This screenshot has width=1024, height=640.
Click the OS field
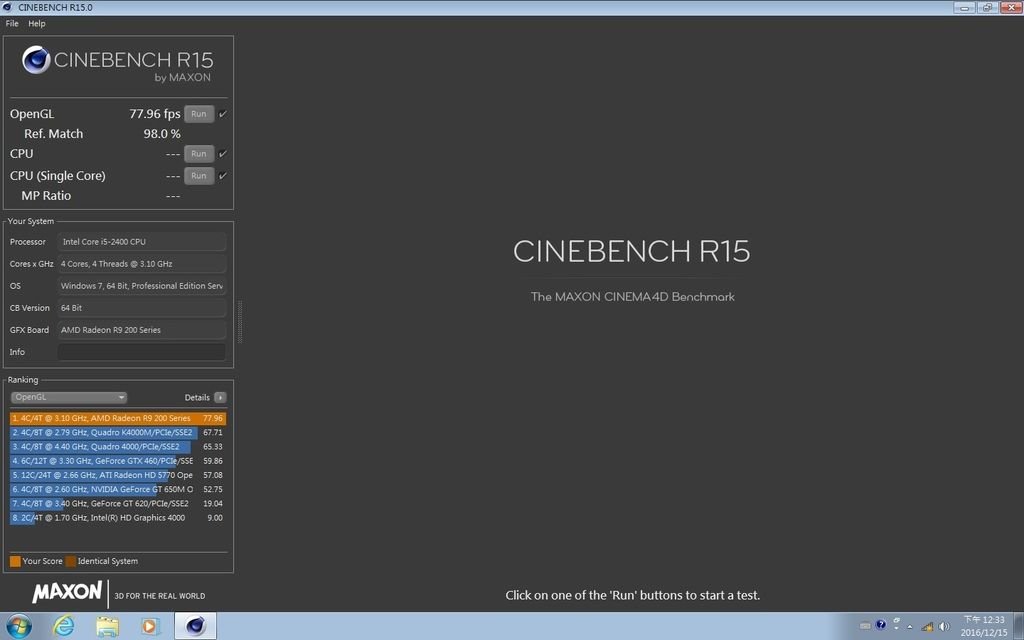coord(142,286)
